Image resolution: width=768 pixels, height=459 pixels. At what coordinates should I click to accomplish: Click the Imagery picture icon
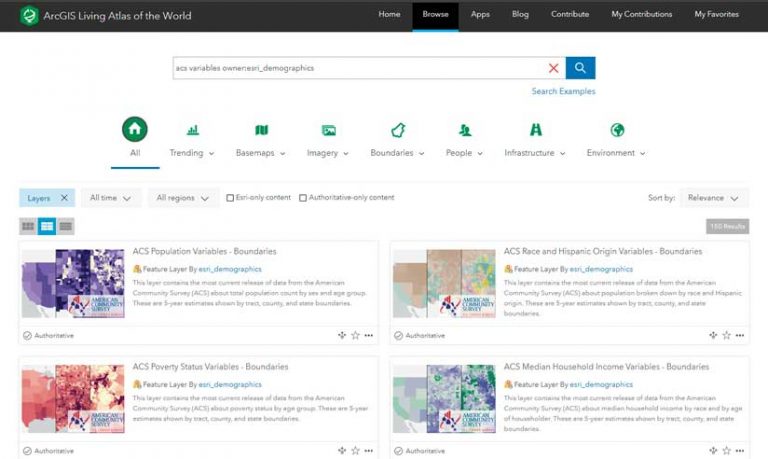329,130
